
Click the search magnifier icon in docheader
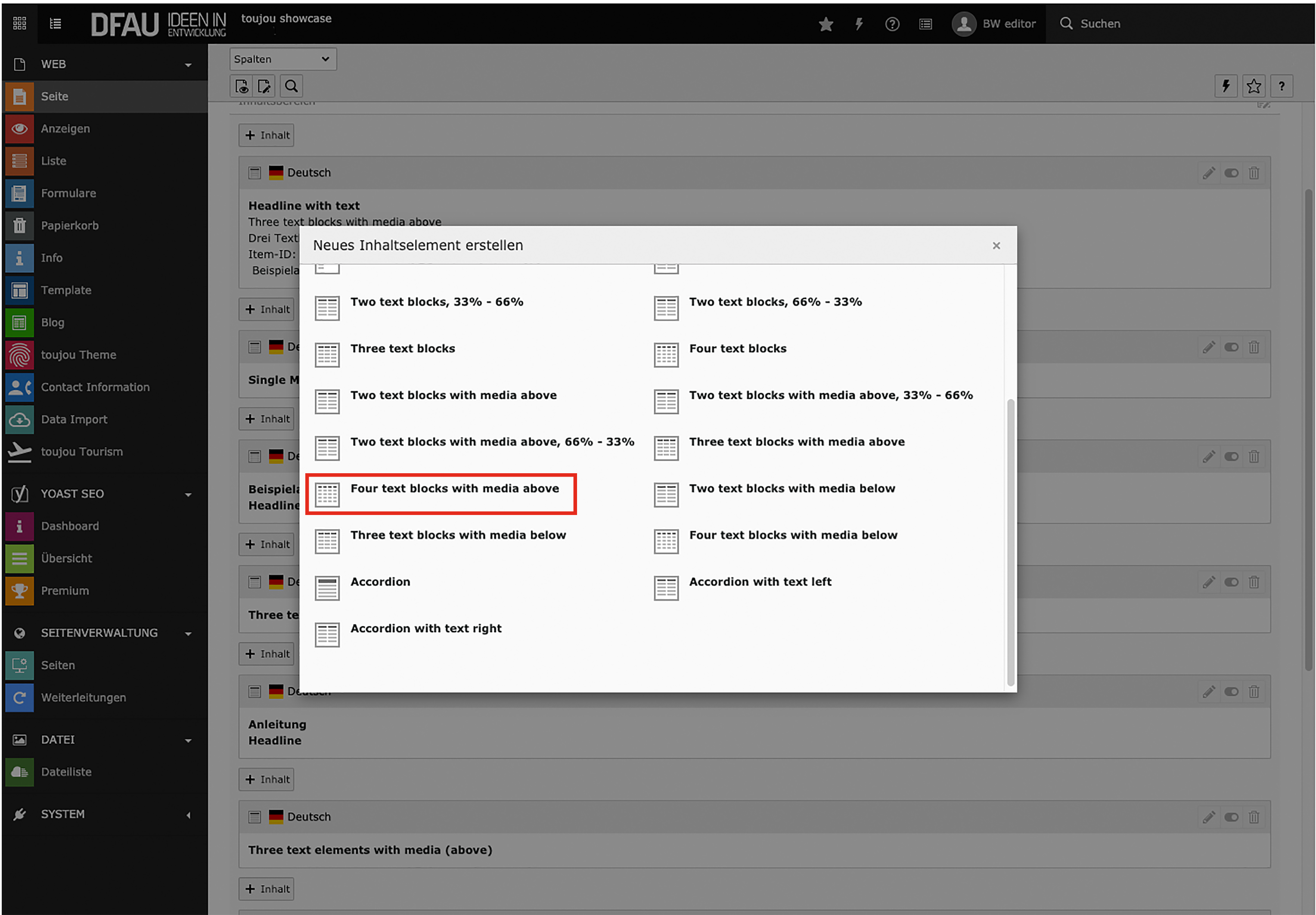pyautogui.click(x=291, y=87)
